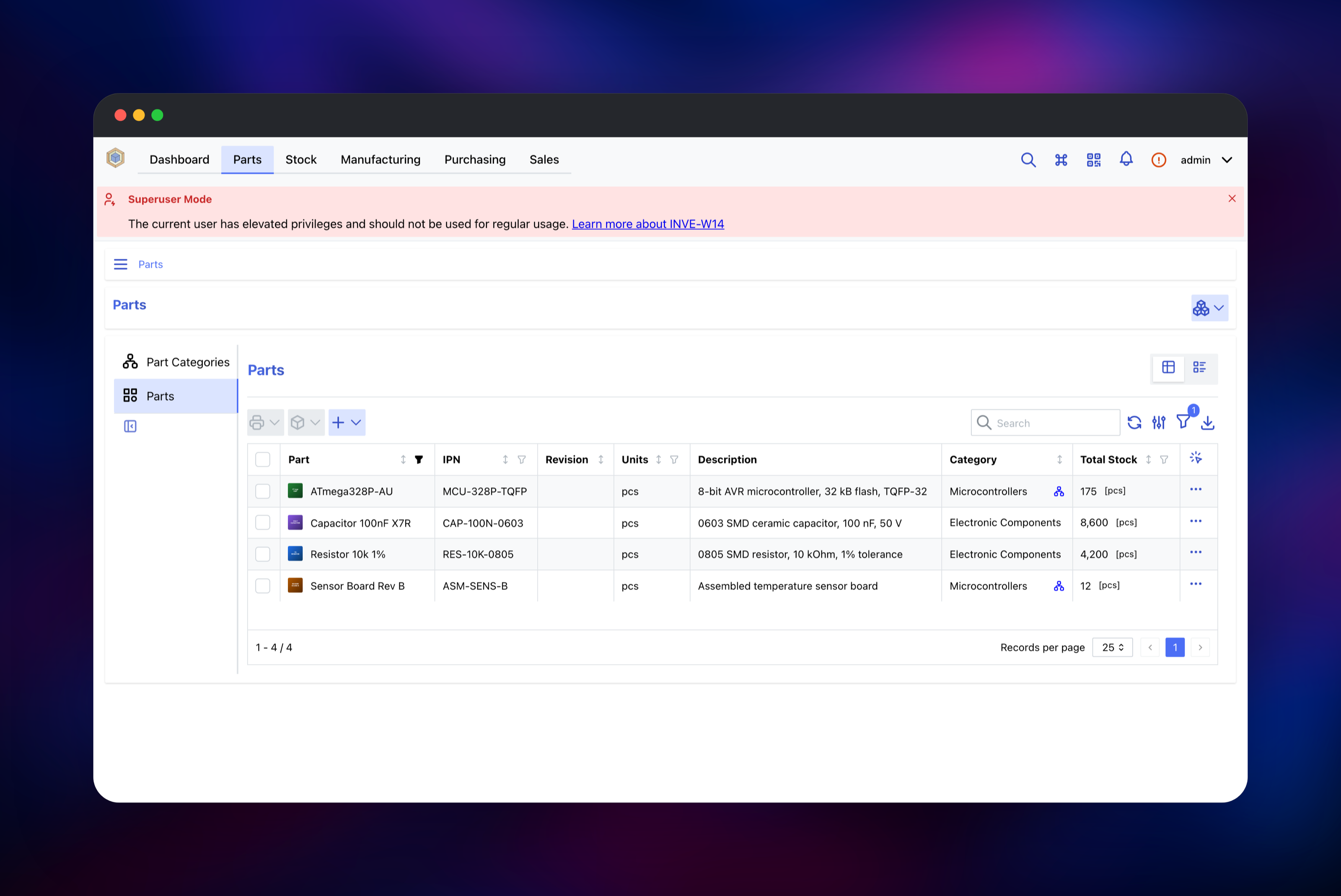Dismiss the Superuser Mode alert
This screenshot has width=1341, height=896.
[x=1232, y=198]
